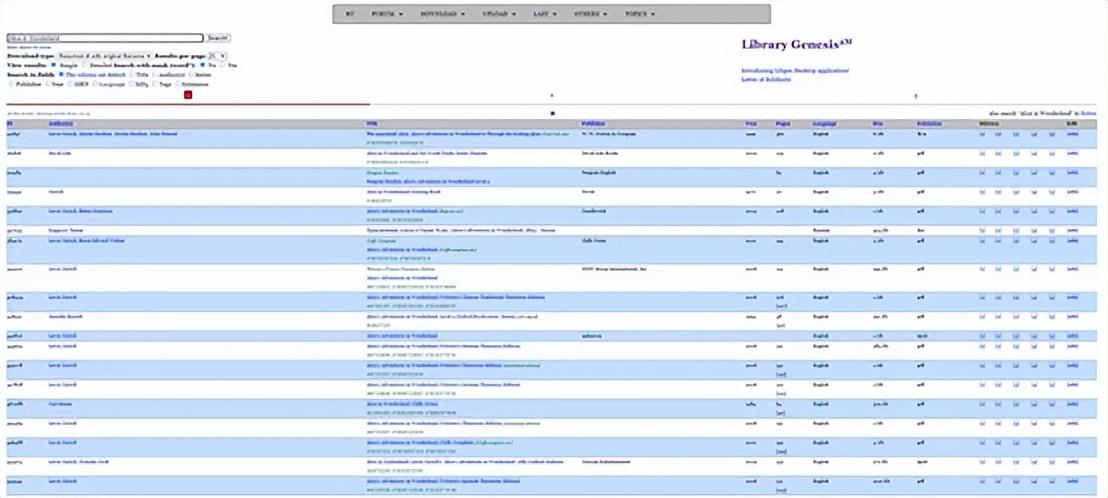Select the Language search field radio

(95, 84)
